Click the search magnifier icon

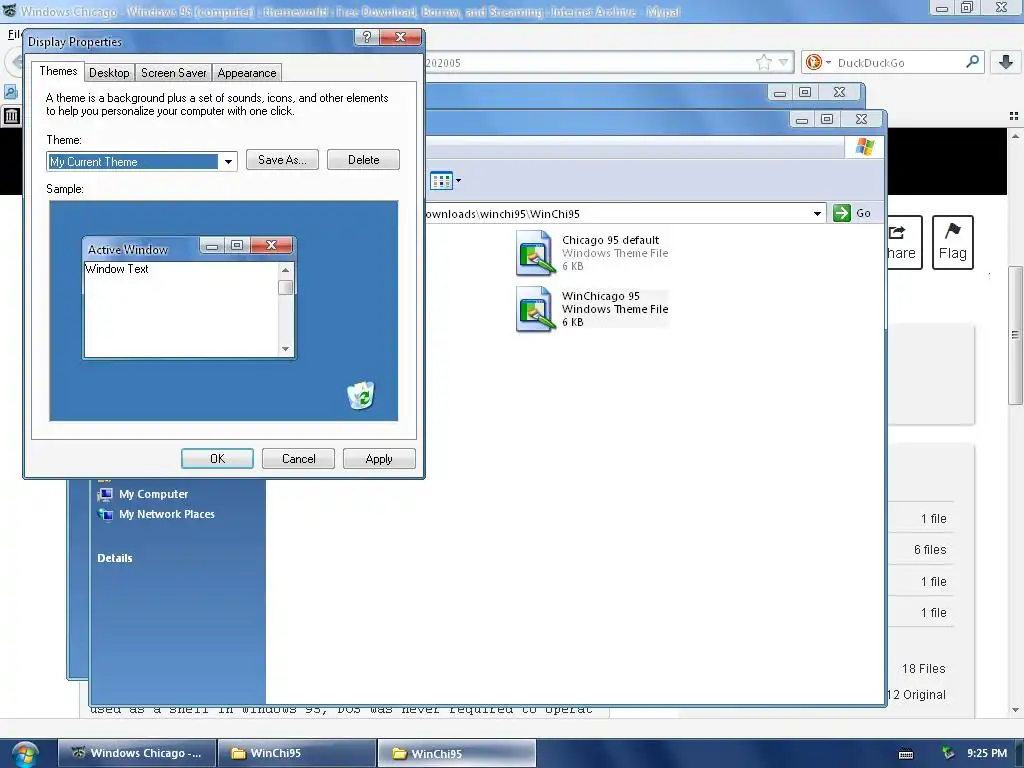972,62
